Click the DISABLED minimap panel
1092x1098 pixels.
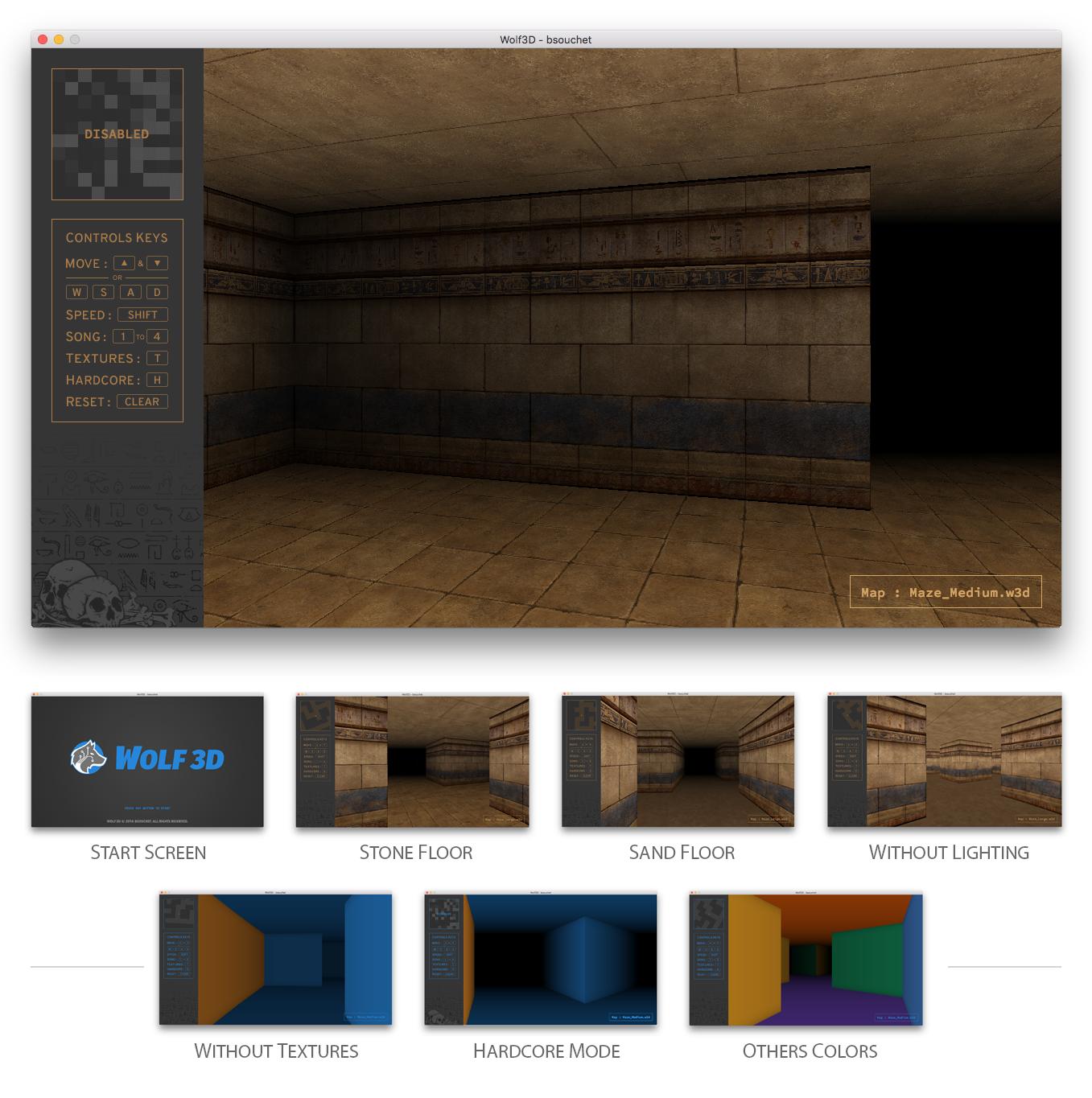[x=117, y=134]
